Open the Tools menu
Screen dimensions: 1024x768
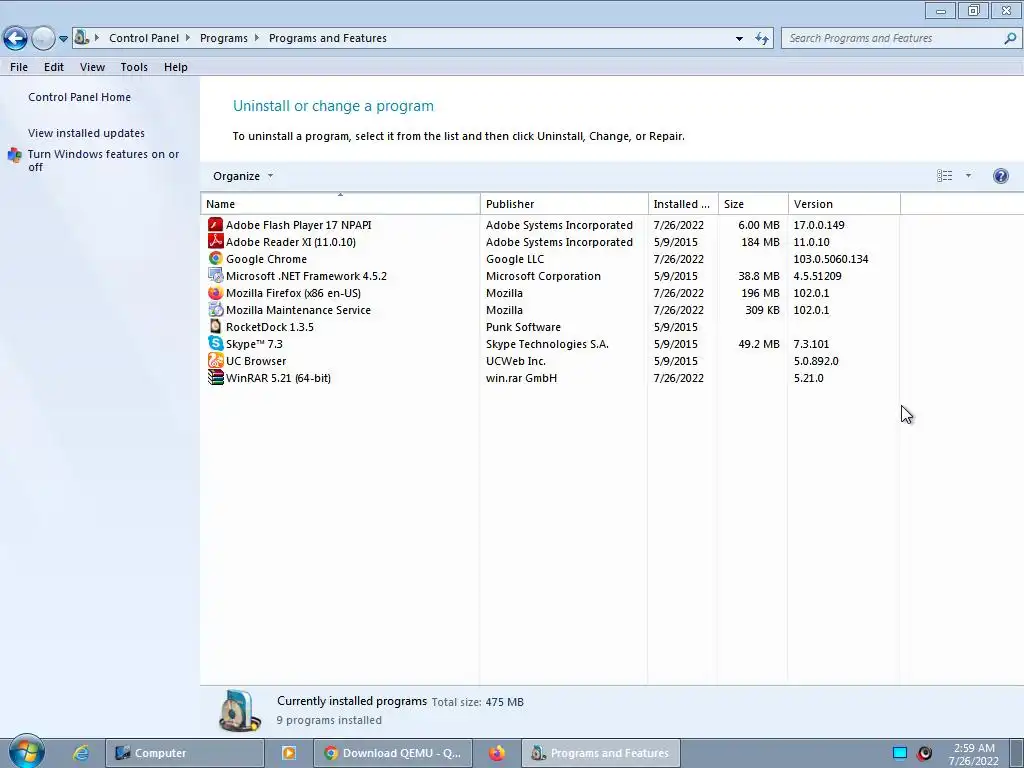point(134,67)
